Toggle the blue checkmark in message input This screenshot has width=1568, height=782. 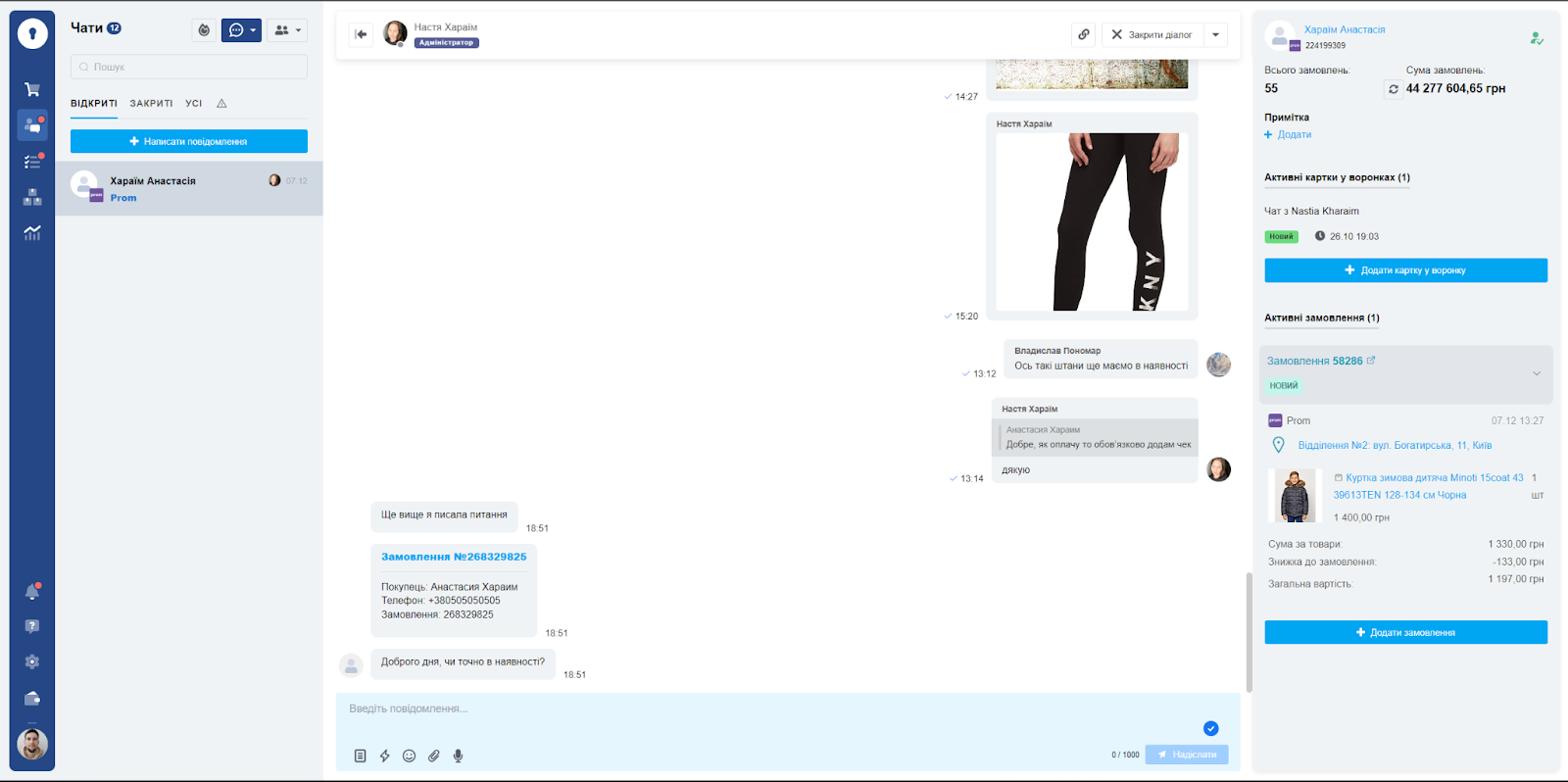1210,728
